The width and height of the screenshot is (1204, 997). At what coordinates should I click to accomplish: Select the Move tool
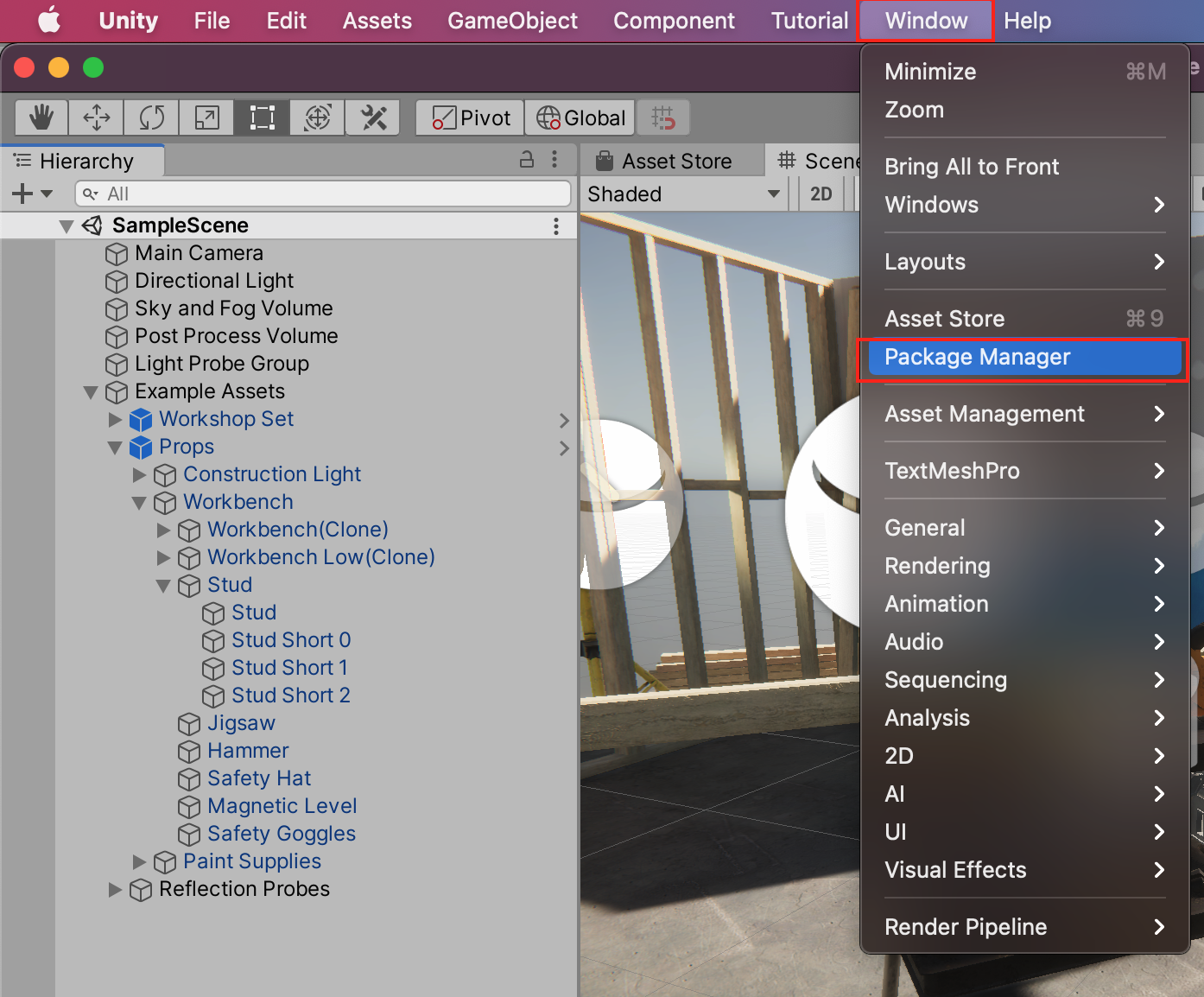(x=97, y=117)
